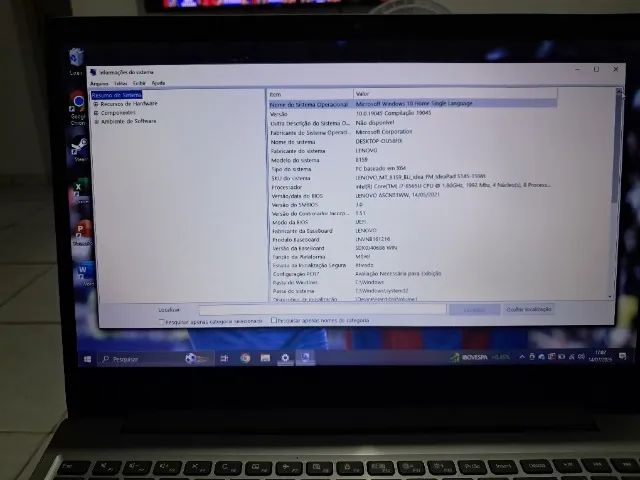Open the Editar menu
The width and height of the screenshot is (640, 480).
[120, 83]
